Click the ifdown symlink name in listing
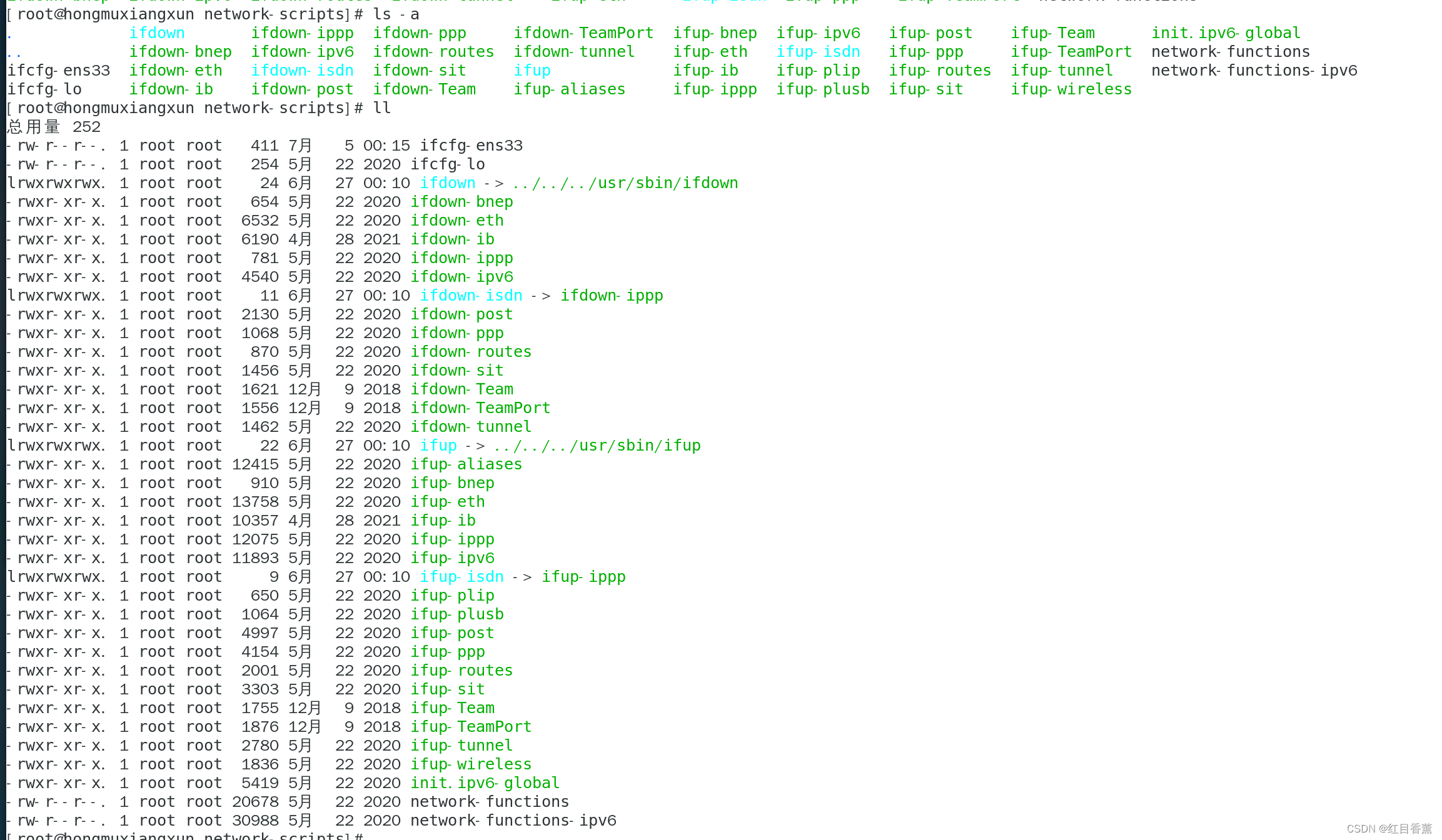This screenshot has width=1442, height=840. [447, 183]
